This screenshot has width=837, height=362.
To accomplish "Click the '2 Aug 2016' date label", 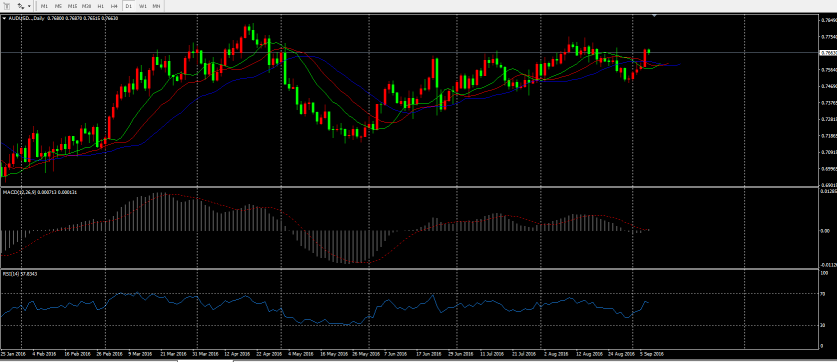I will pyautogui.click(x=556, y=353).
